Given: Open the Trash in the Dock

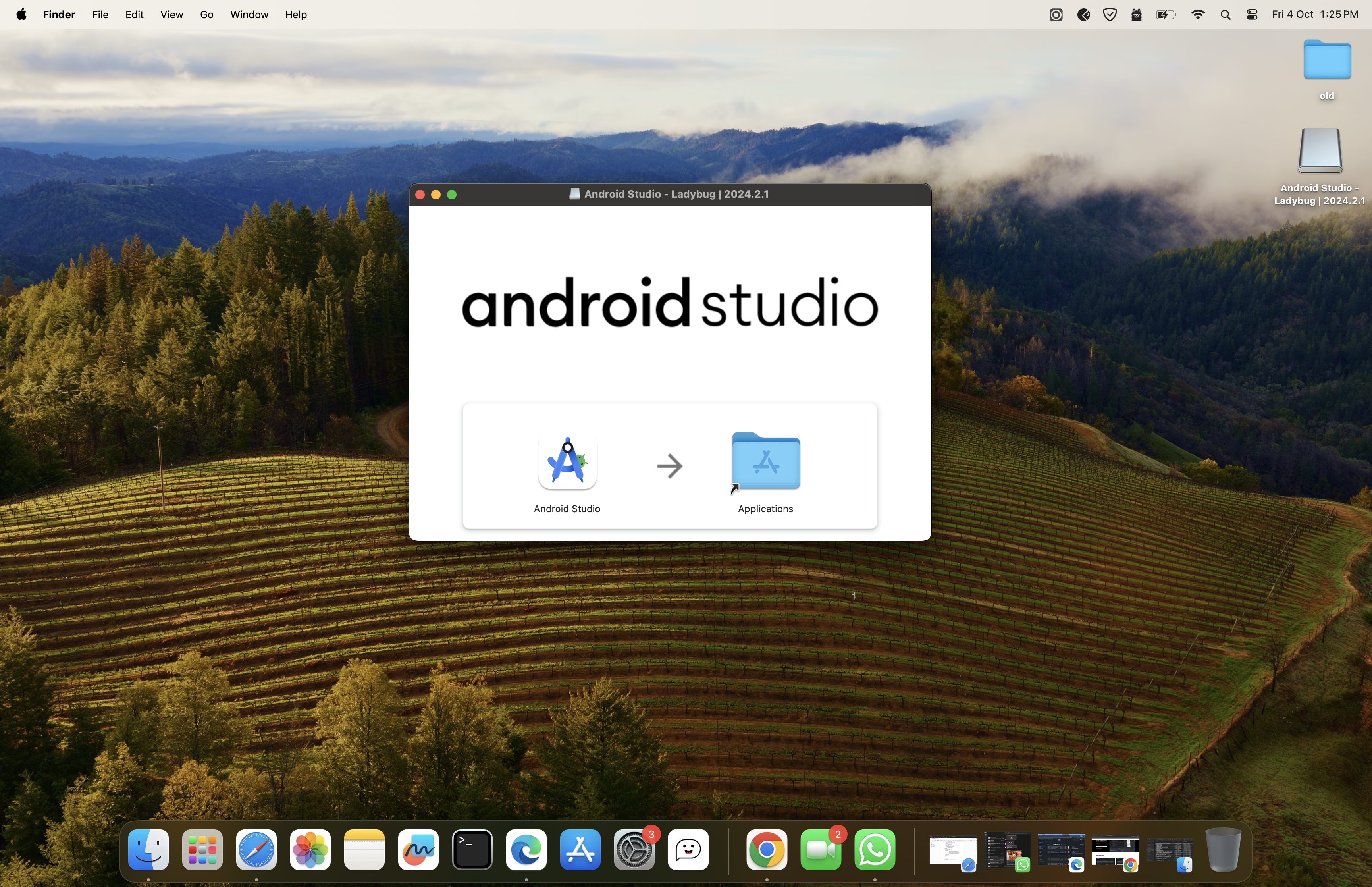Looking at the screenshot, I should click(1223, 850).
